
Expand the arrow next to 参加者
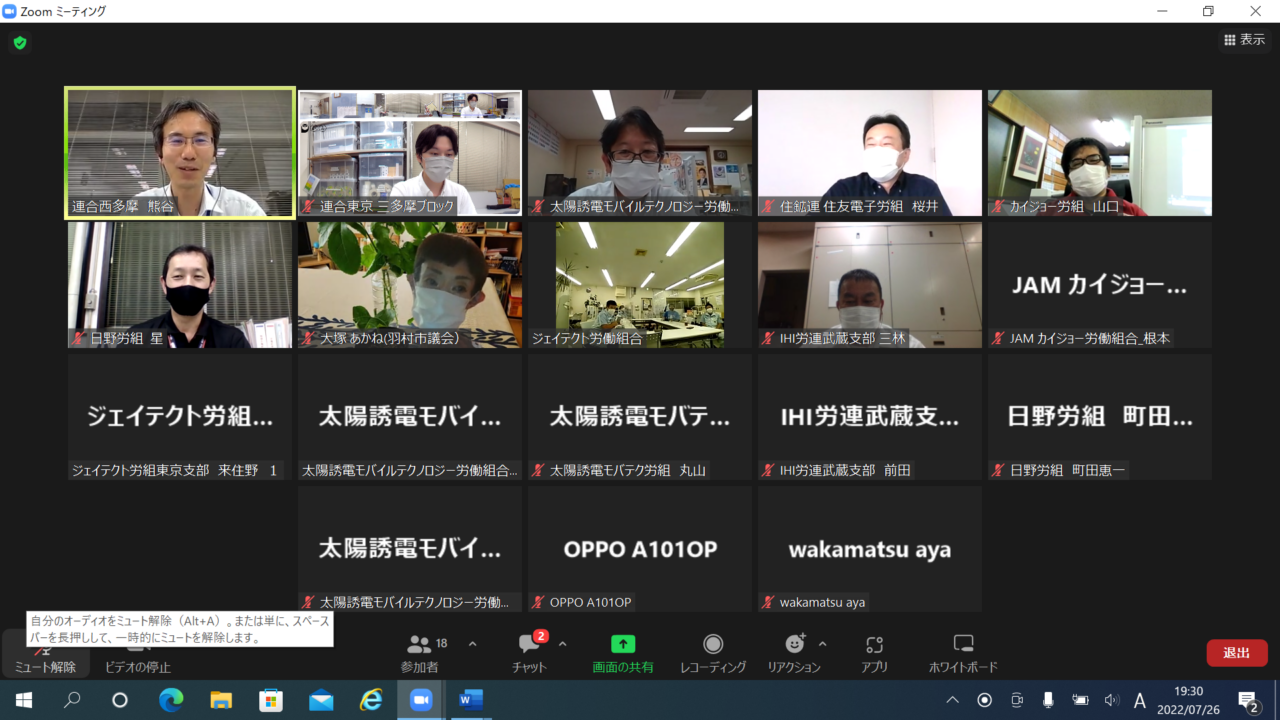point(473,644)
